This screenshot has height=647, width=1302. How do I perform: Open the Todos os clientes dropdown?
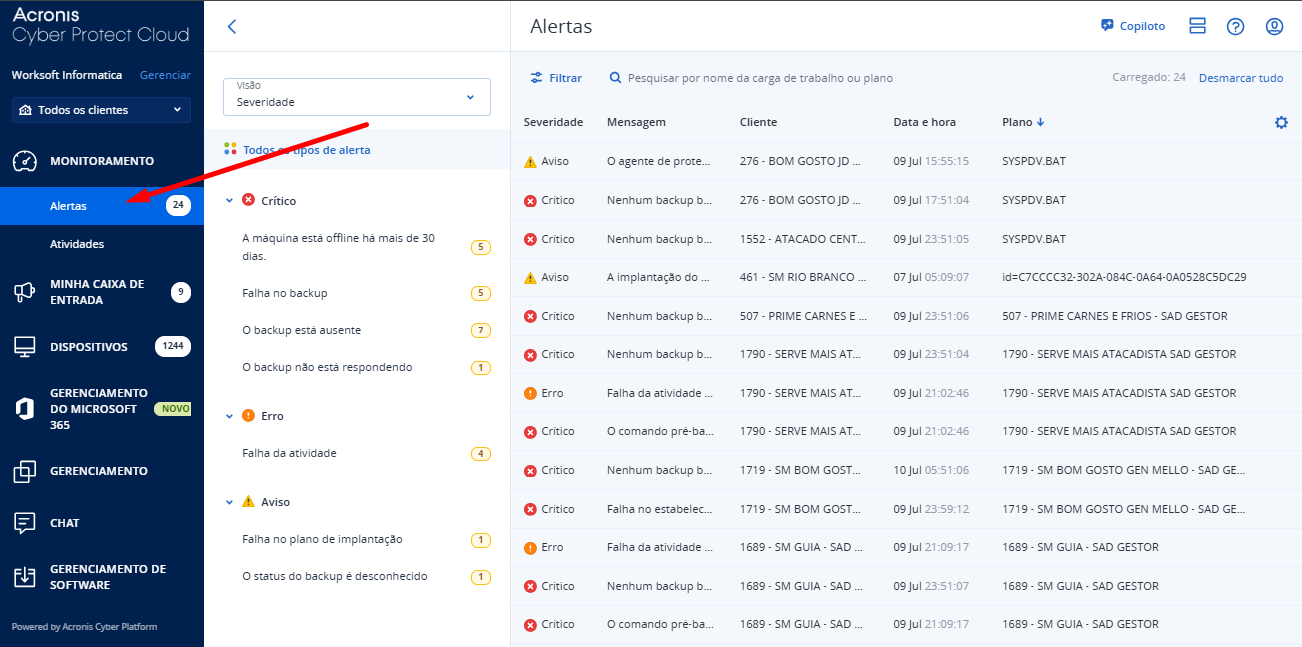101,110
